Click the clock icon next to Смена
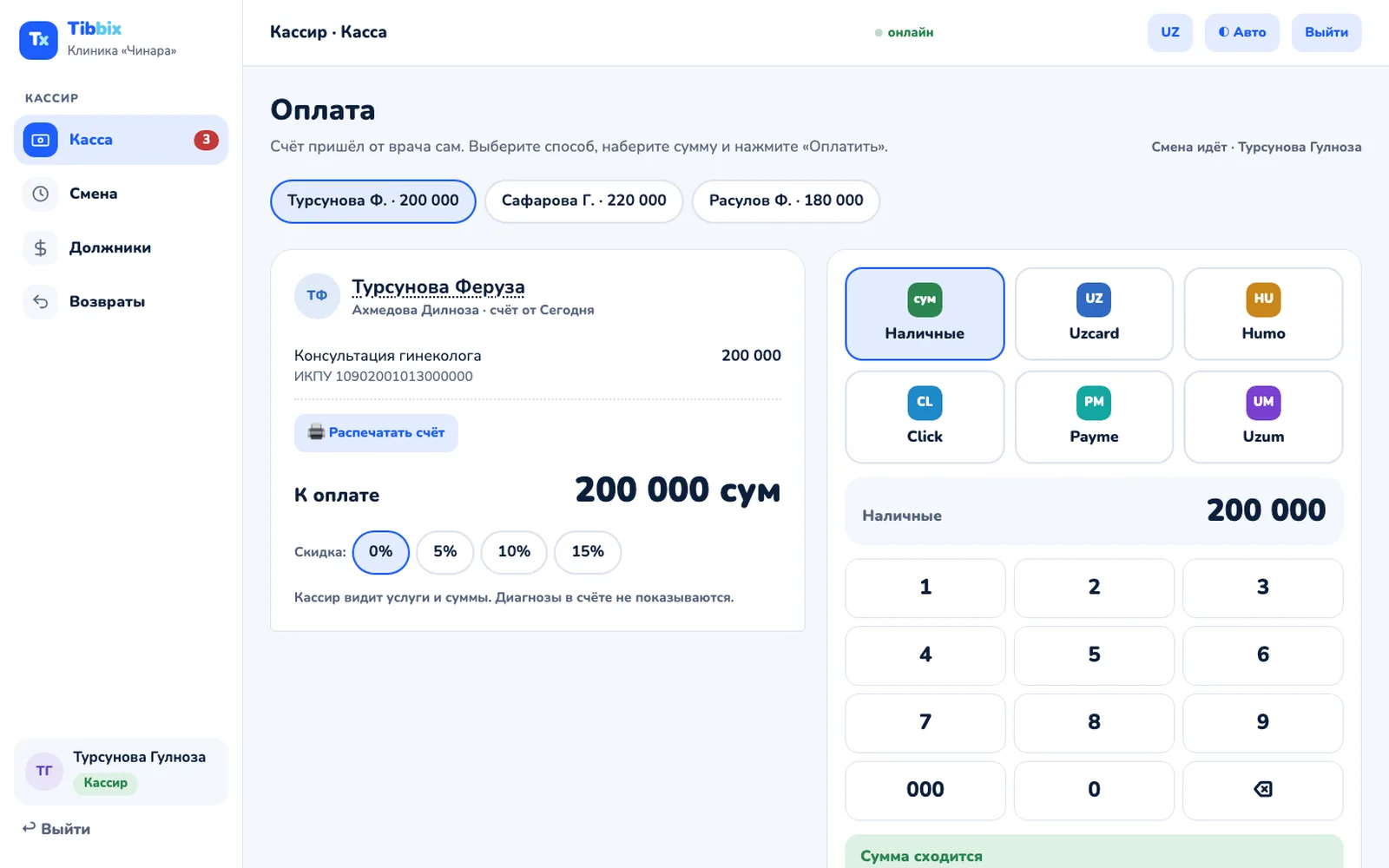Image resolution: width=1389 pixels, height=868 pixels. pyautogui.click(x=40, y=194)
